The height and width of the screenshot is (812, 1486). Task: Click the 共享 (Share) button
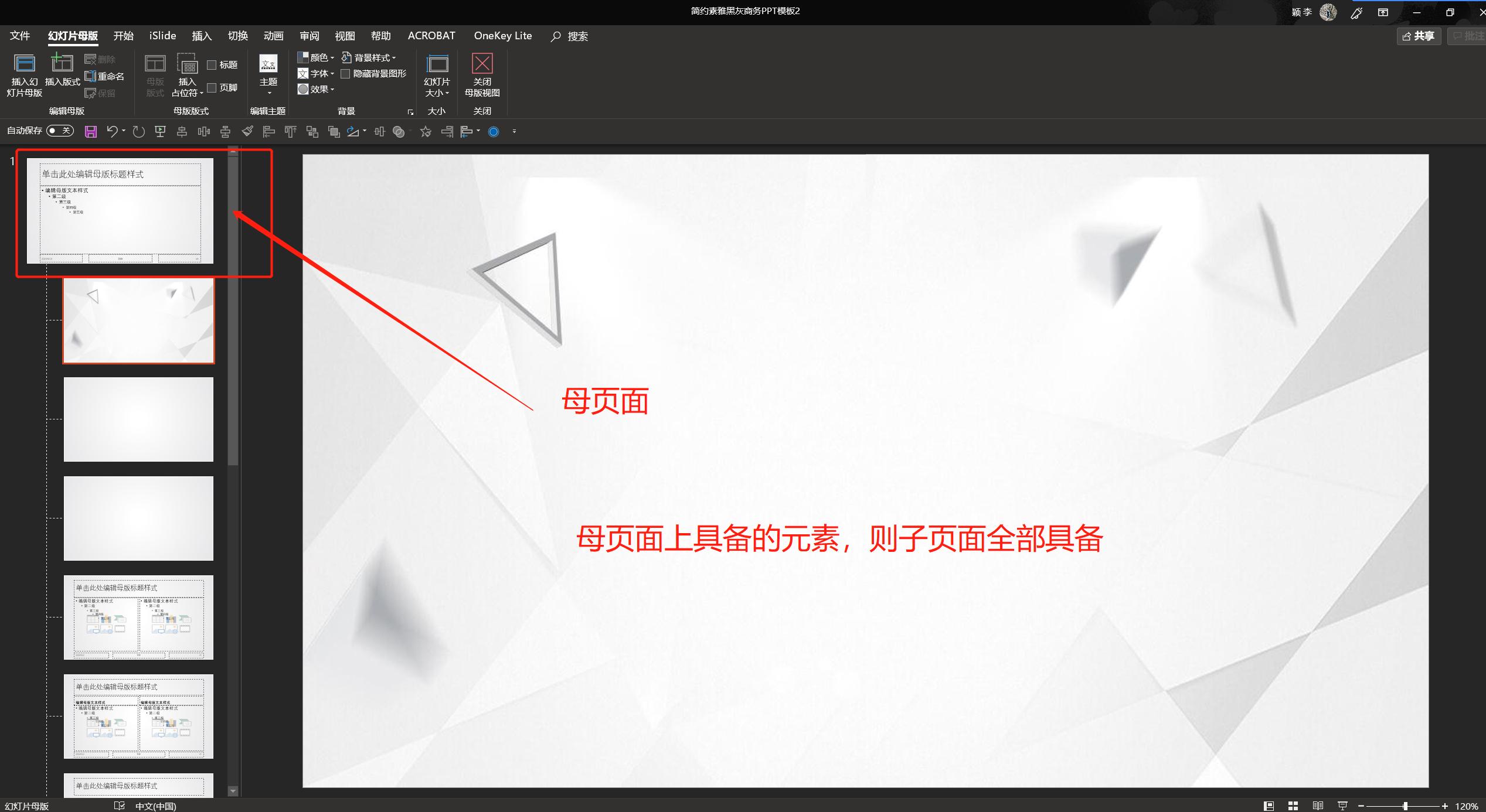pos(1419,36)
